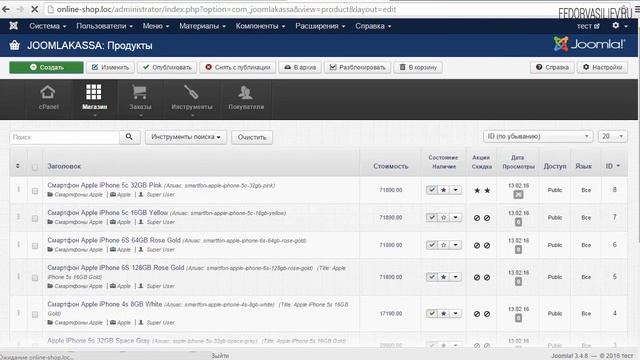
Task: Open the Меню menu
Action: click(156, 26)
